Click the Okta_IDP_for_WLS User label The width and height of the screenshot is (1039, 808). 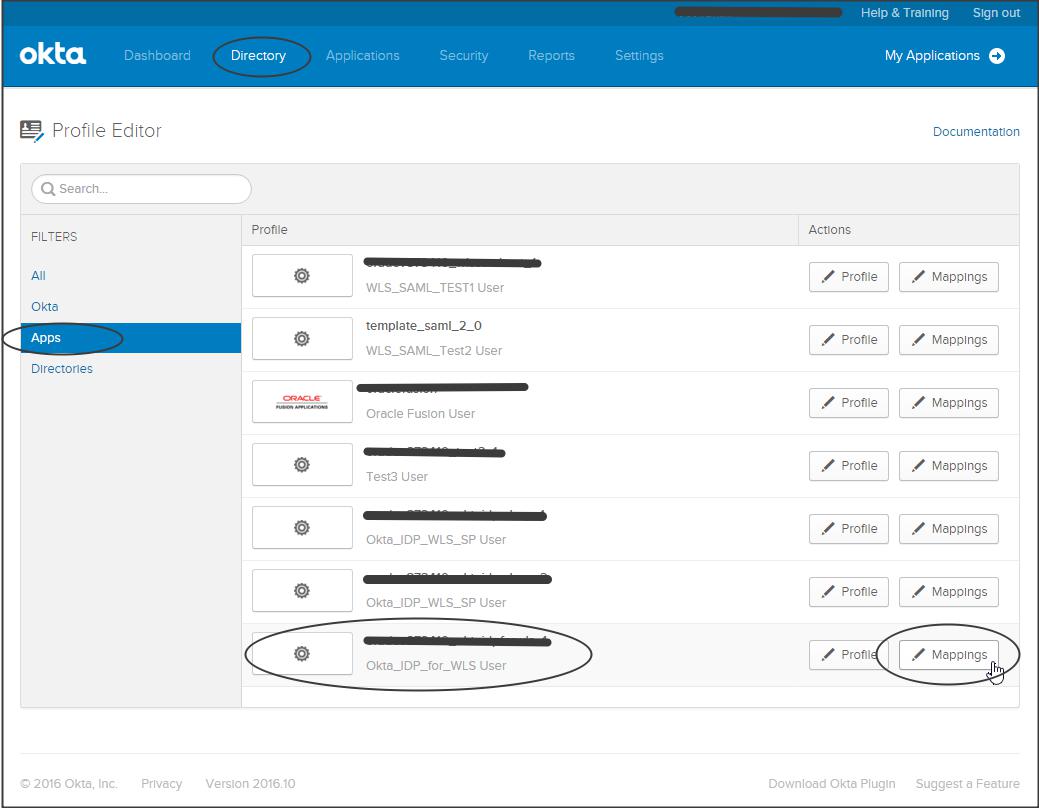436,665
